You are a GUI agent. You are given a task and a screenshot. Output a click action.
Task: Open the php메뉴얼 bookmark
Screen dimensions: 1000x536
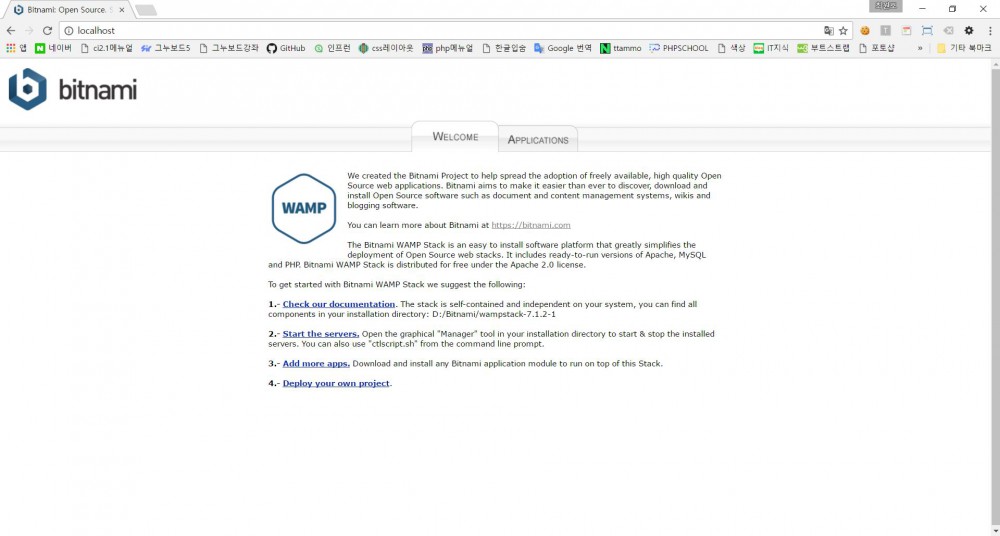(448, 48)
